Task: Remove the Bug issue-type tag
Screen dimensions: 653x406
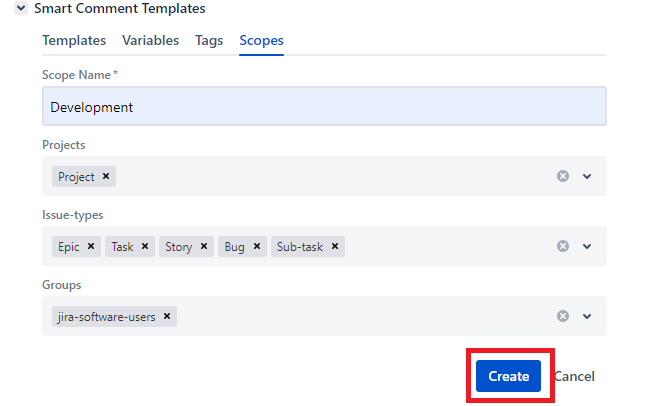Action: coord(256,247)
